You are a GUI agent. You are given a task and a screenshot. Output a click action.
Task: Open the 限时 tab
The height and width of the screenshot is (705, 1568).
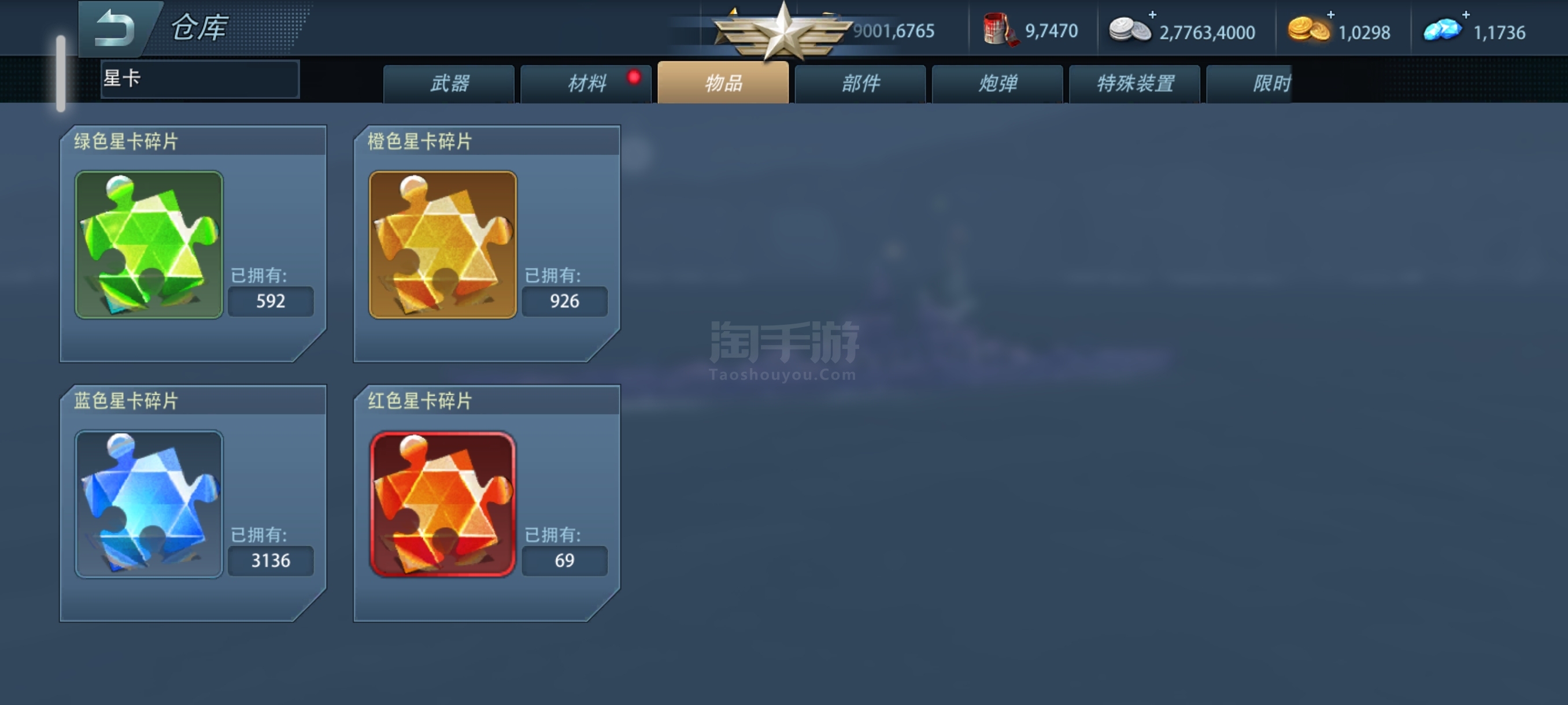(1249, 83)
